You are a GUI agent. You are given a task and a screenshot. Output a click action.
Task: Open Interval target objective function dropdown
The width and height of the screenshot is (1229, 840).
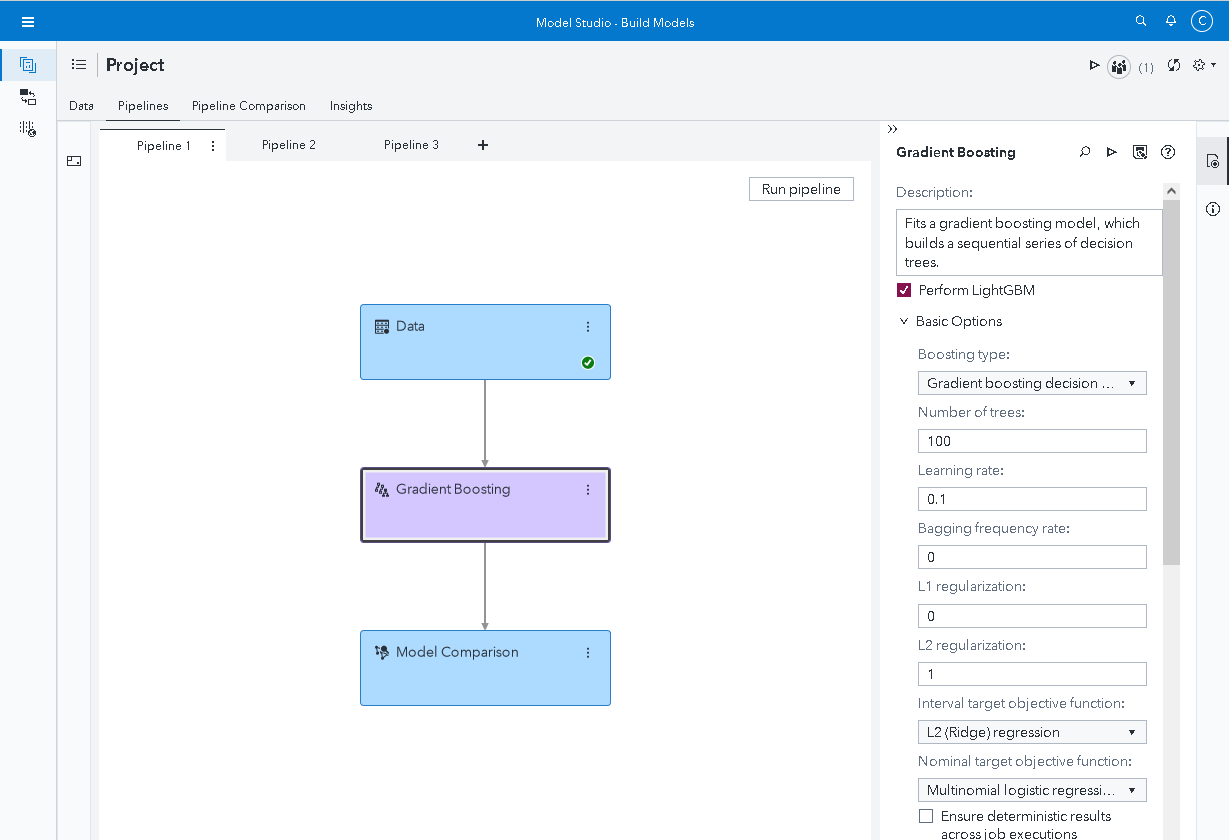coord(1031,732)
